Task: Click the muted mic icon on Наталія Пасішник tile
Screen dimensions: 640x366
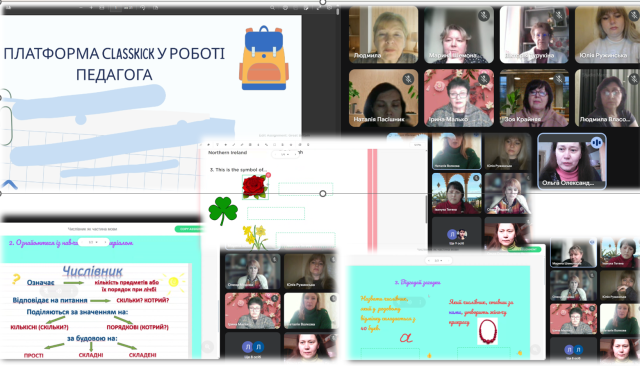Action: (408, 79)
